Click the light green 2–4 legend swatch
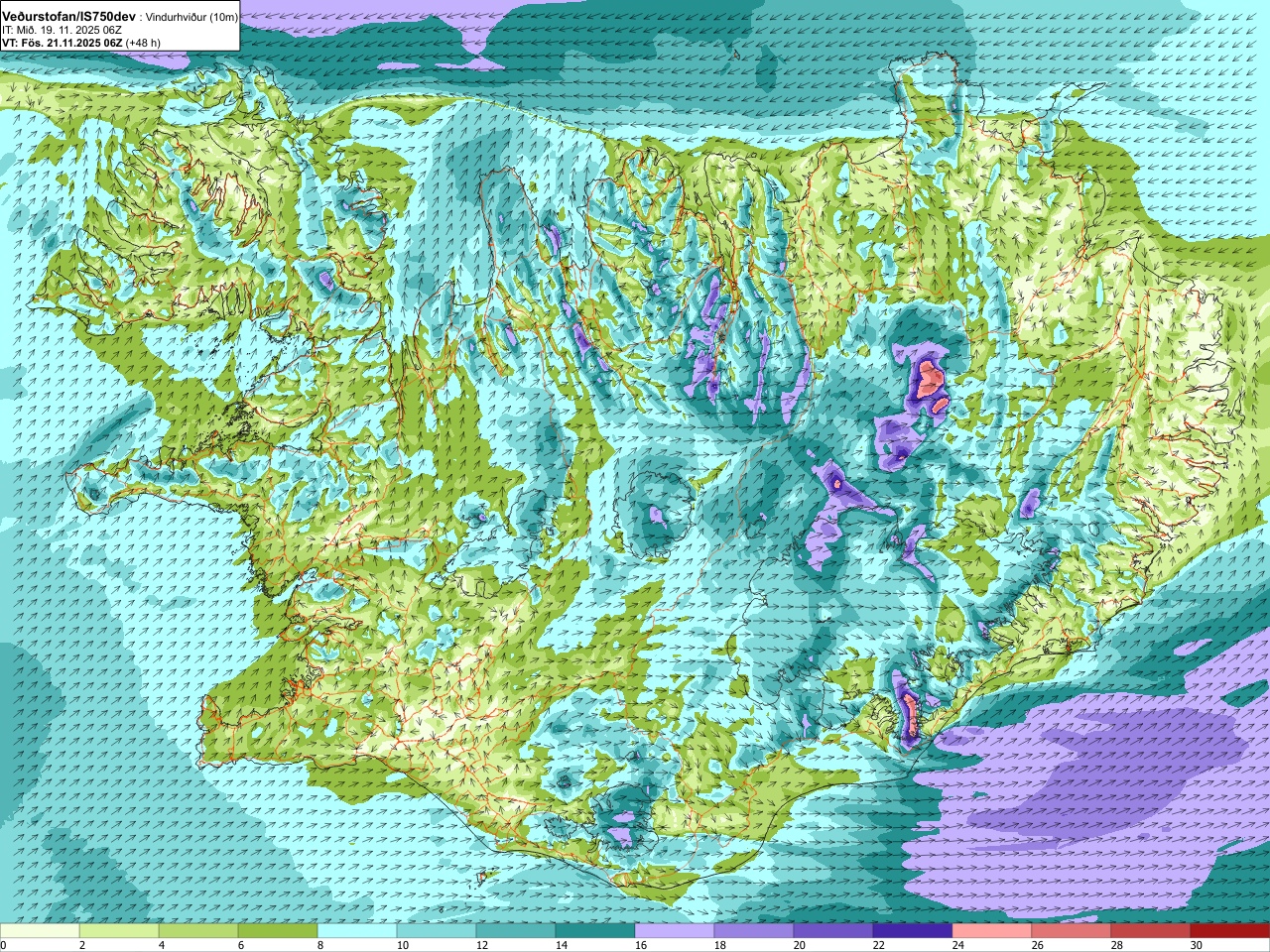This screenshot has height=952, width=1270. point(119,931)
